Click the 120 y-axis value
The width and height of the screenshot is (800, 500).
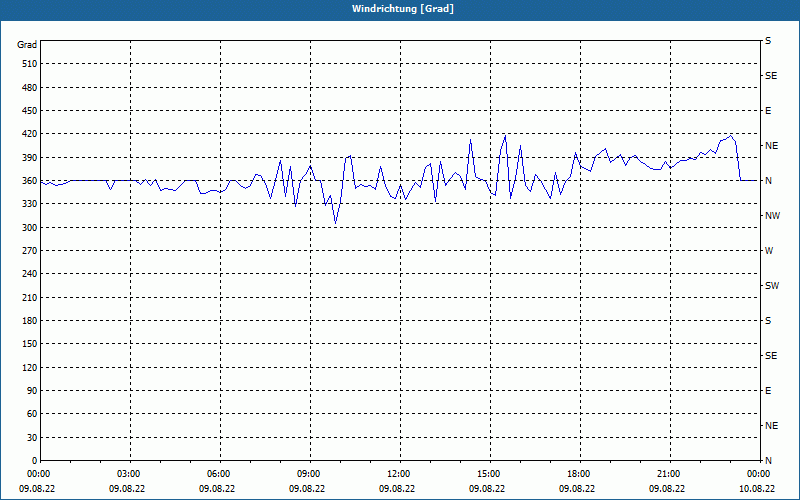[30, 367]
